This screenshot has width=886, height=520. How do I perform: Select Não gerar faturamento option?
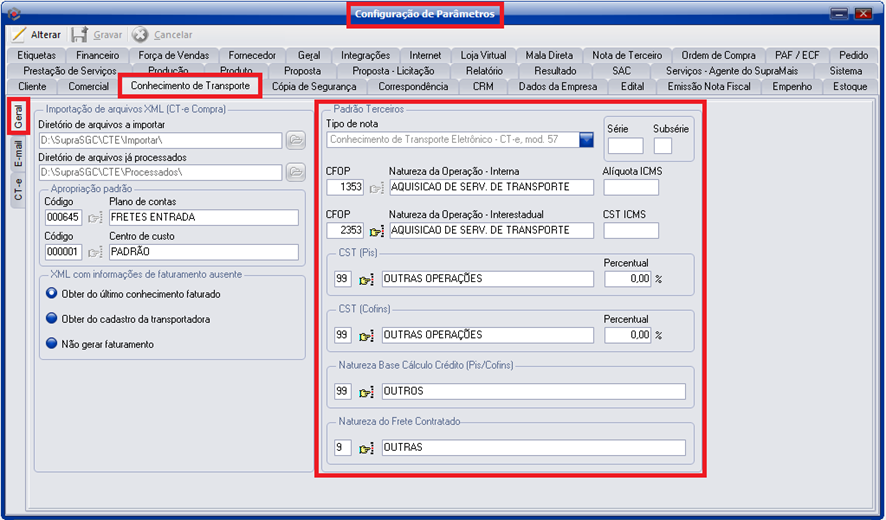click(51, 344)
